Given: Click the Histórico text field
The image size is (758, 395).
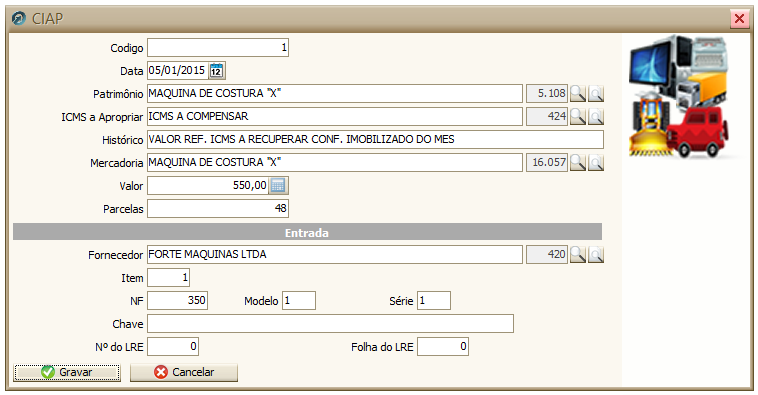Looking at the screenshot, I should click(376, 139).
